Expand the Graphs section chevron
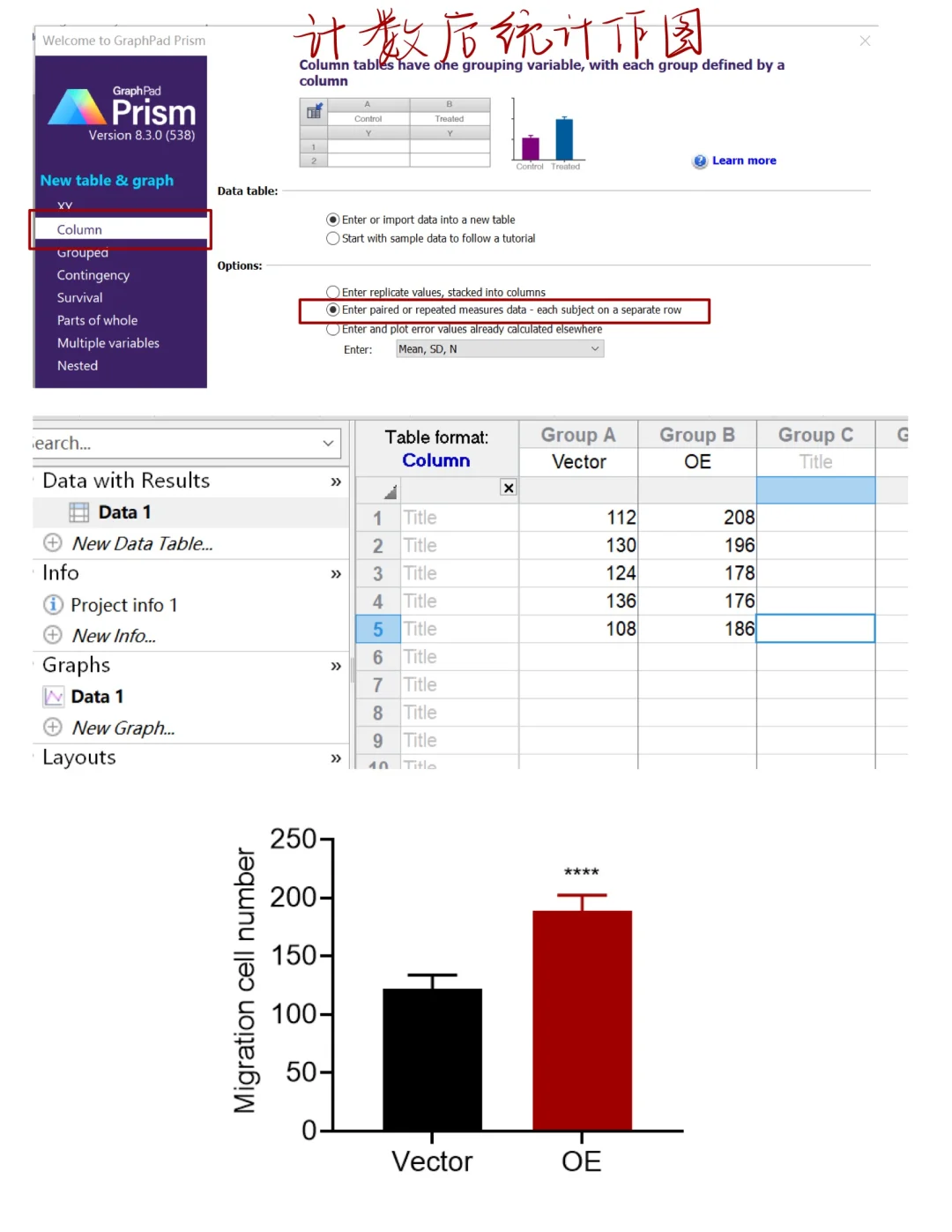The image size is (952, 1232). click(x=336, y=666)
